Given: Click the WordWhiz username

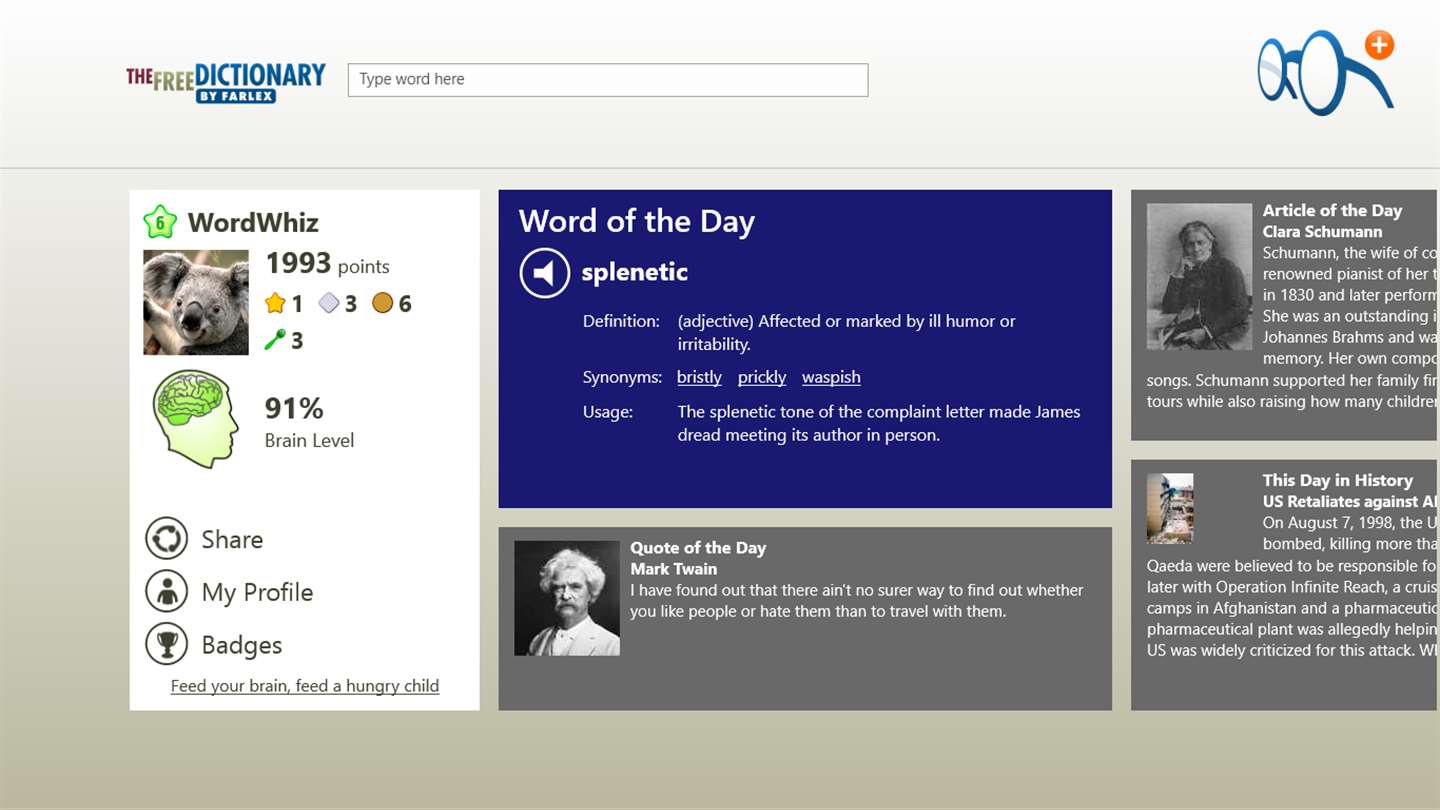Looking at the screenshot, I should (x=253, y=222).
